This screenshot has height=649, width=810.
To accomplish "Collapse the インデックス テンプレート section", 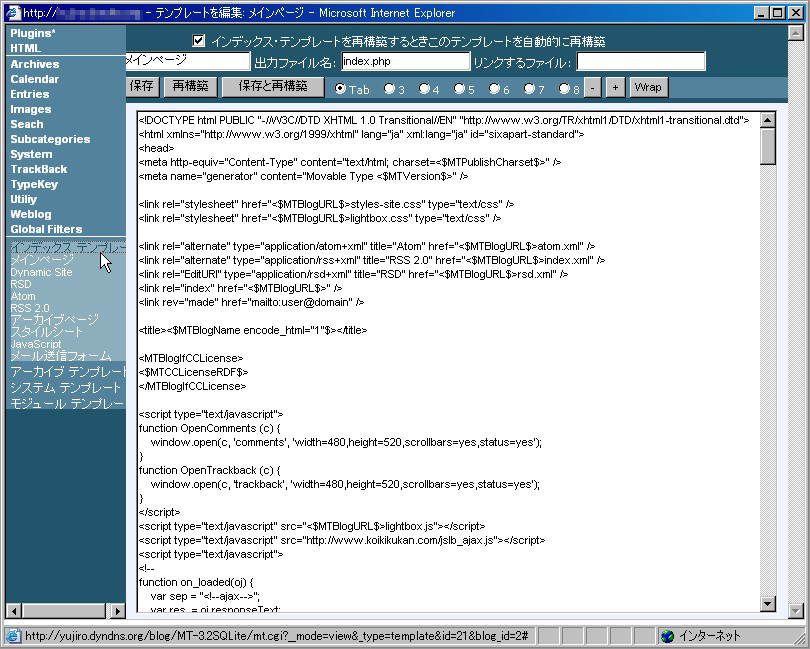I will pyautogui.click(x=68, y=247).
